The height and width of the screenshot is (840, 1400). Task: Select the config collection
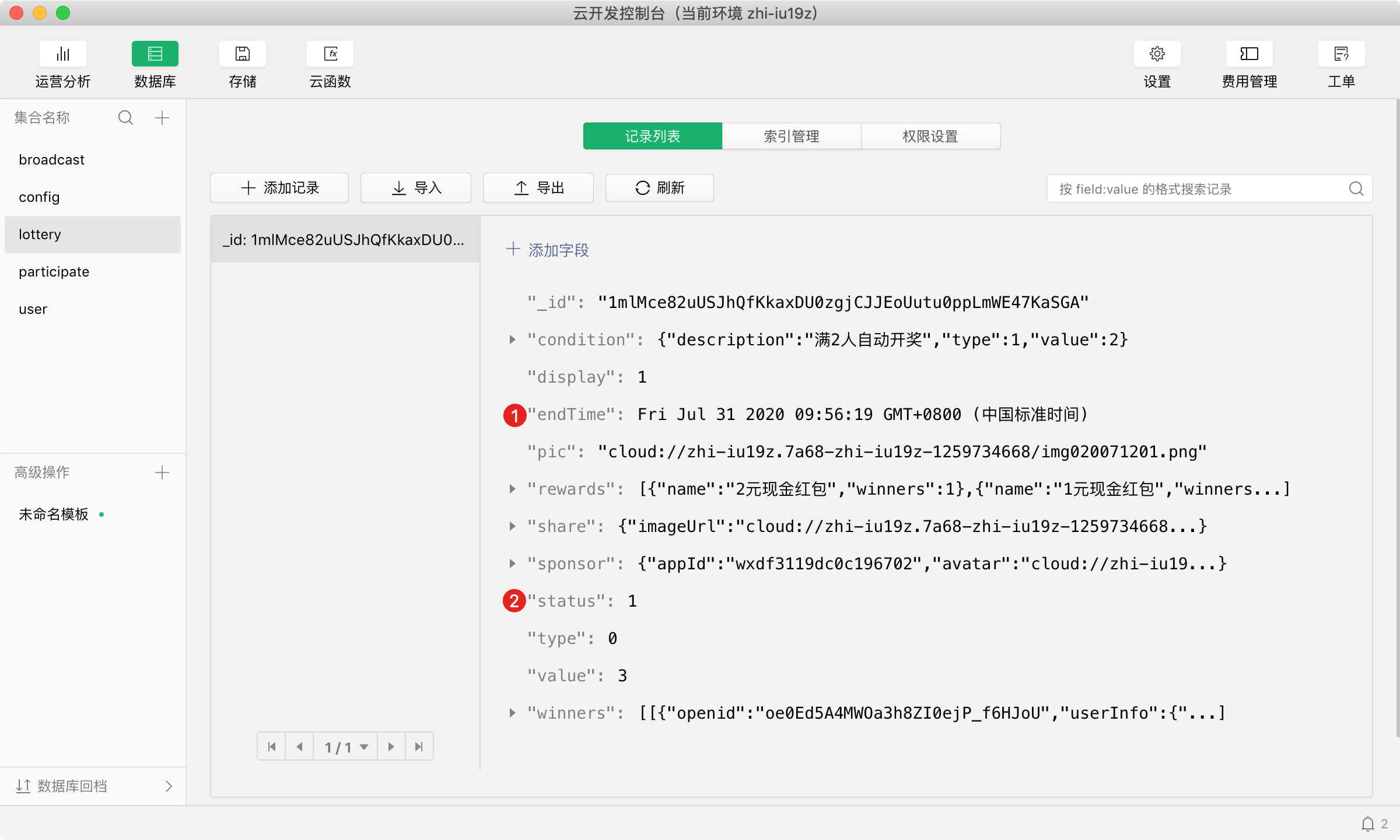(93, 197)
